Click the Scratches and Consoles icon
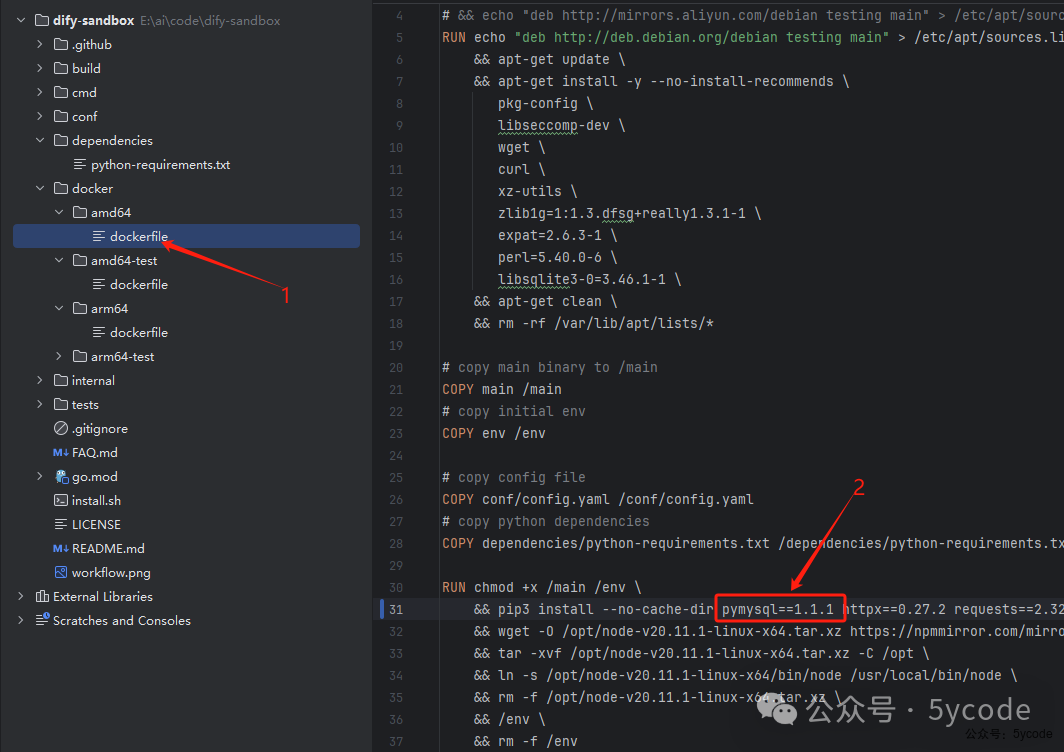1064x752 pixels. point(42,621)
